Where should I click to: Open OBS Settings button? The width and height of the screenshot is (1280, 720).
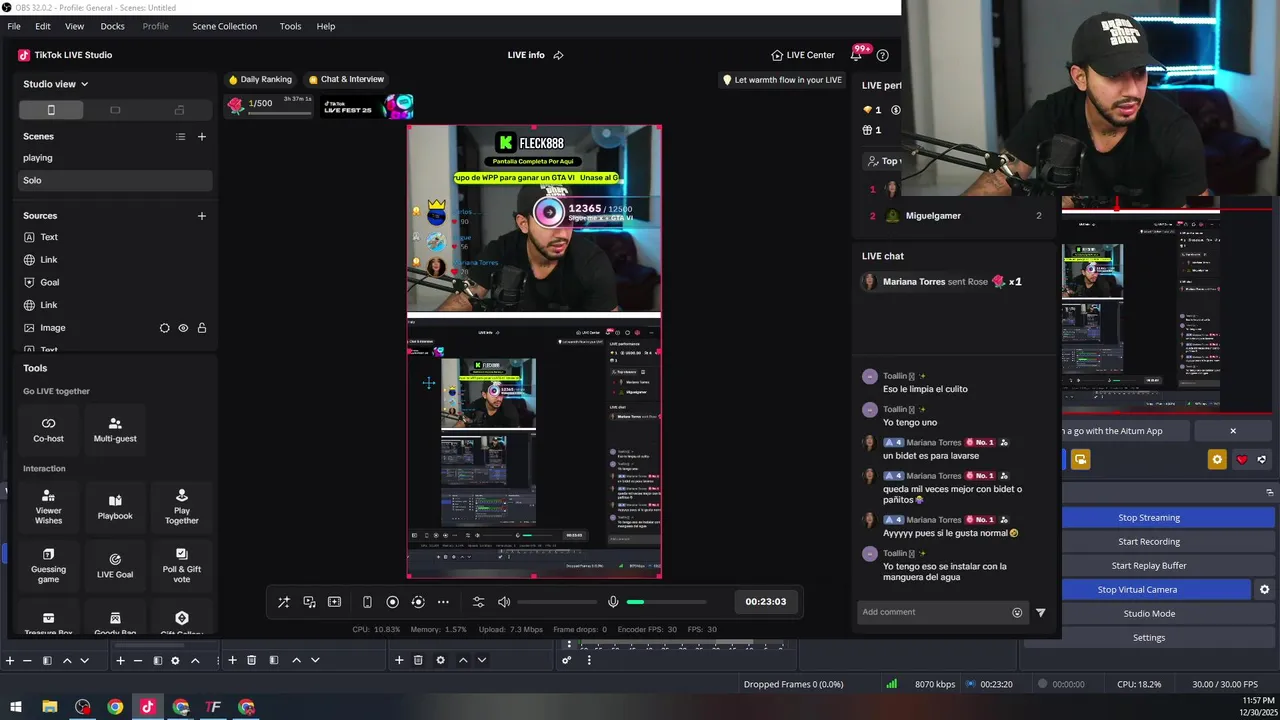(x=1149, y=638)
